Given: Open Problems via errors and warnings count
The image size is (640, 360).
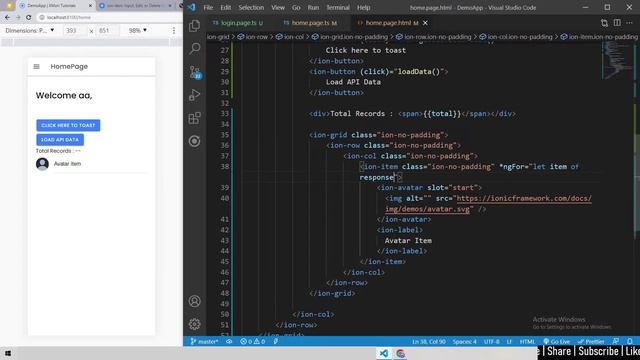Looking at the screenshot, I should pos(253,342).
